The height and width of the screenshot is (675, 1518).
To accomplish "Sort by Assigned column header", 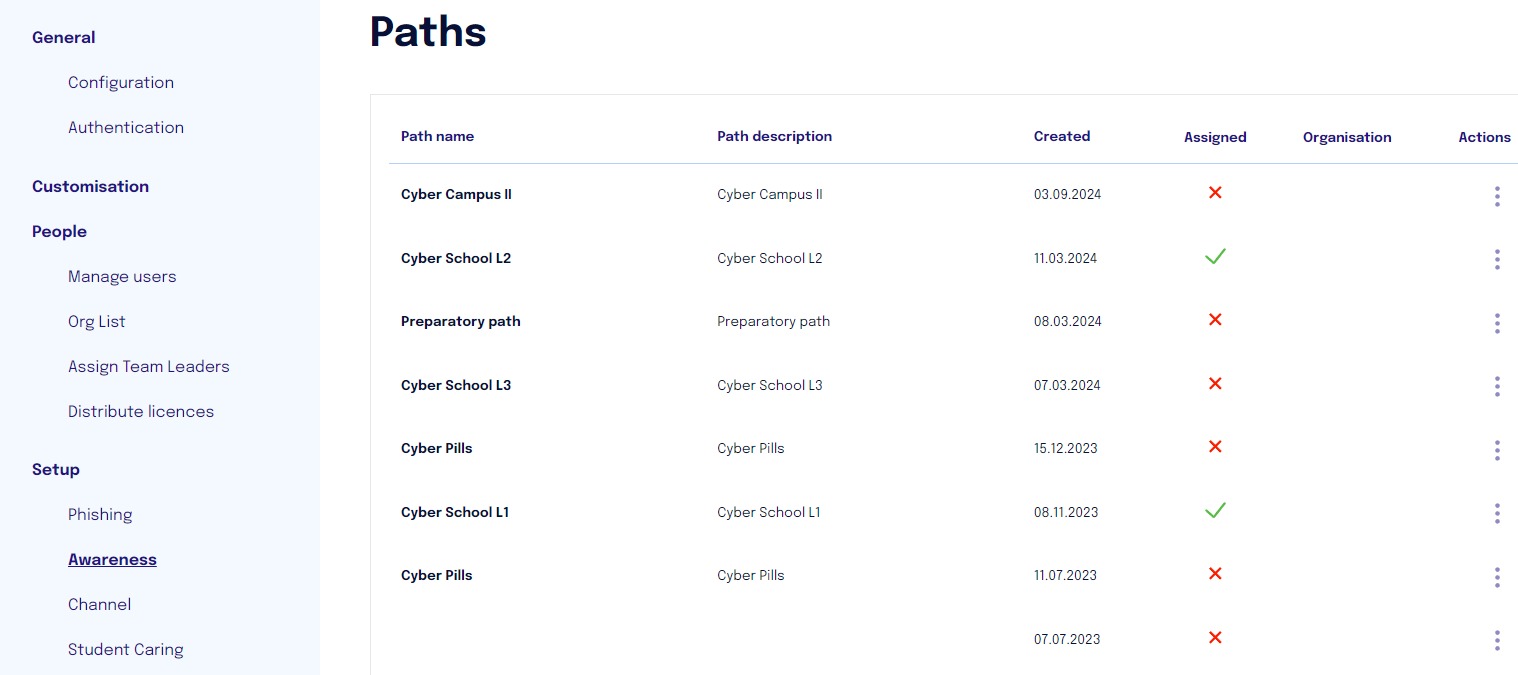I will pyautogui.click(x=1215, y=137).
